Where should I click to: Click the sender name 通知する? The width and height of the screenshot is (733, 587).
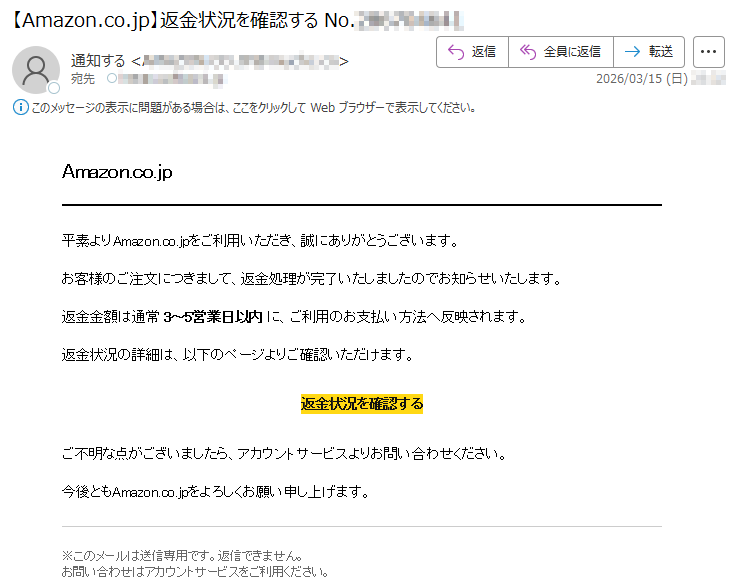[x=98, y=61]
